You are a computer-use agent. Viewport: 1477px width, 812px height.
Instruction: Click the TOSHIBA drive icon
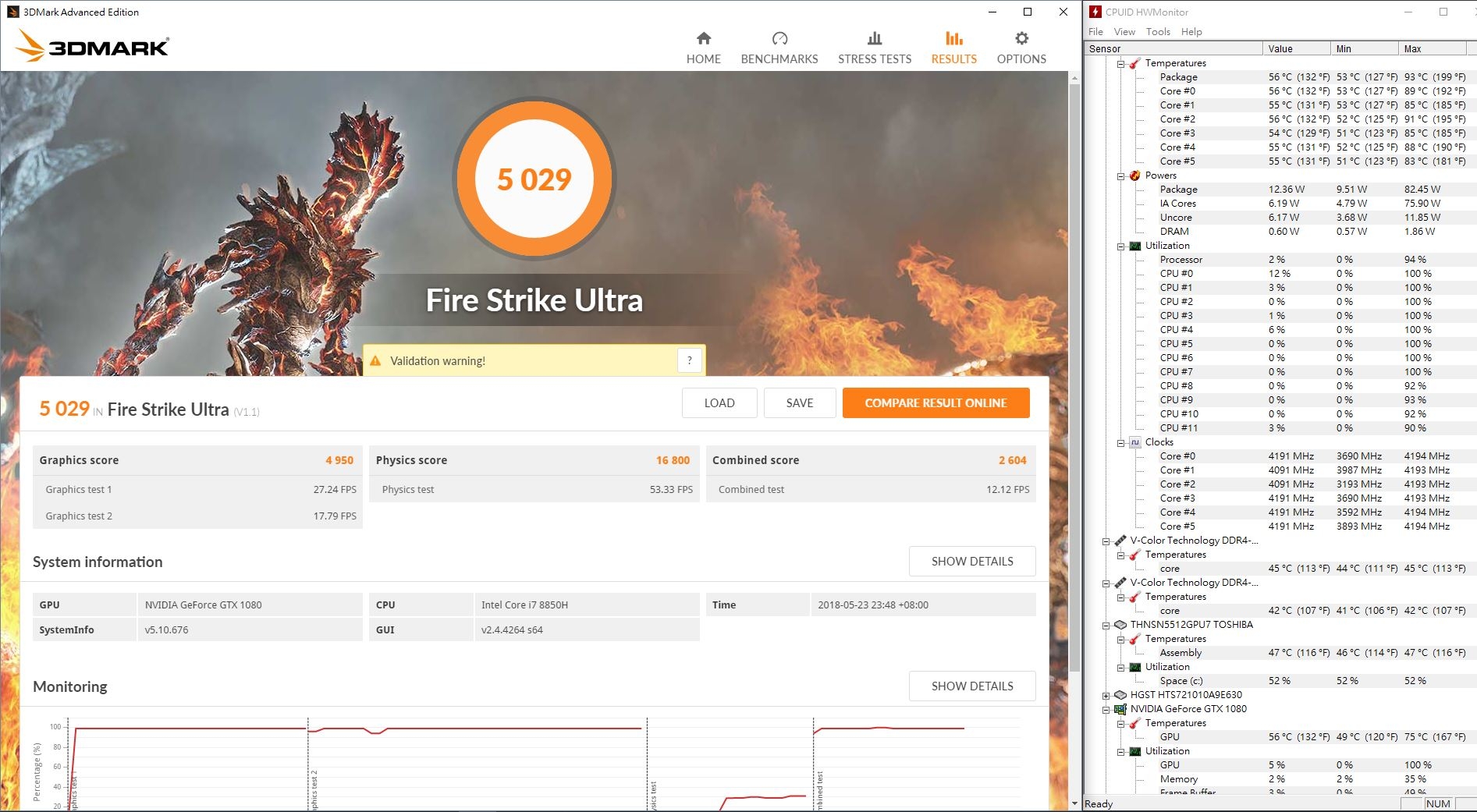1120,625
